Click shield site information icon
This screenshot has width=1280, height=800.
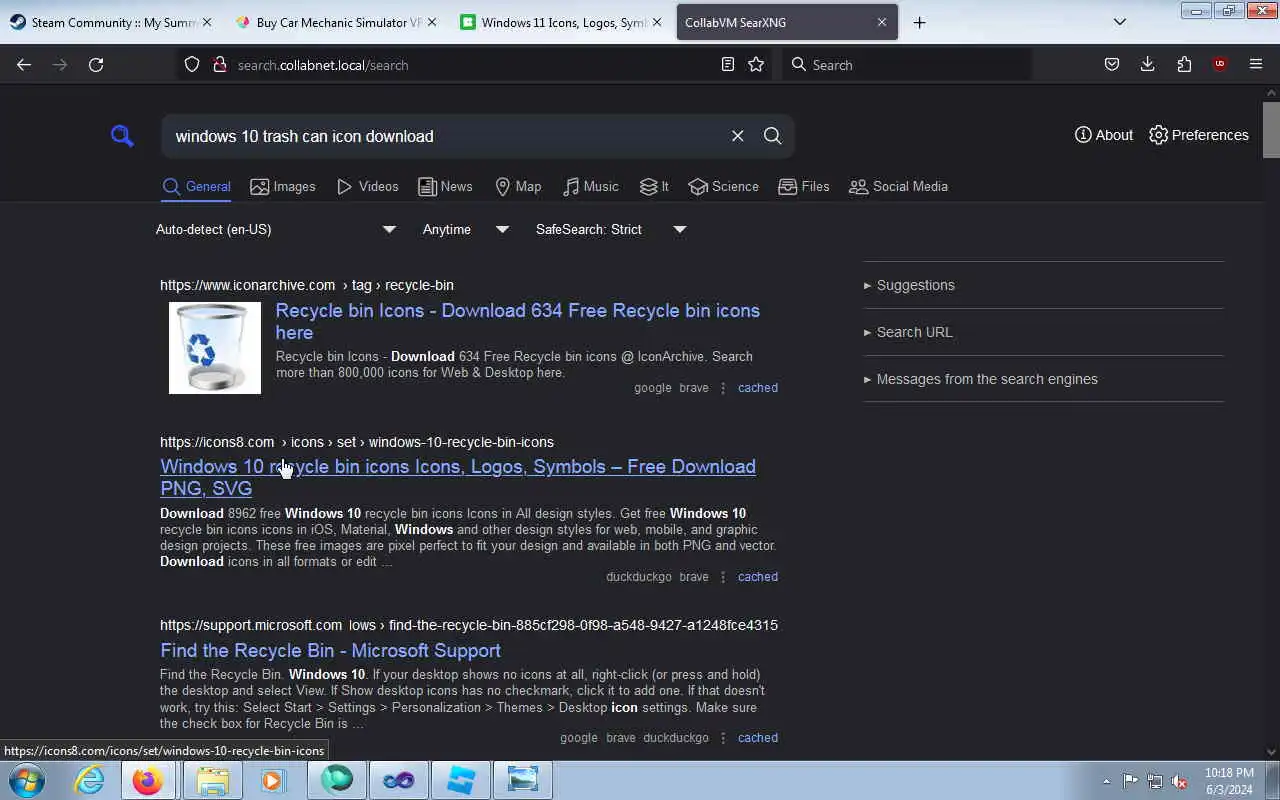tap(193, 64)
